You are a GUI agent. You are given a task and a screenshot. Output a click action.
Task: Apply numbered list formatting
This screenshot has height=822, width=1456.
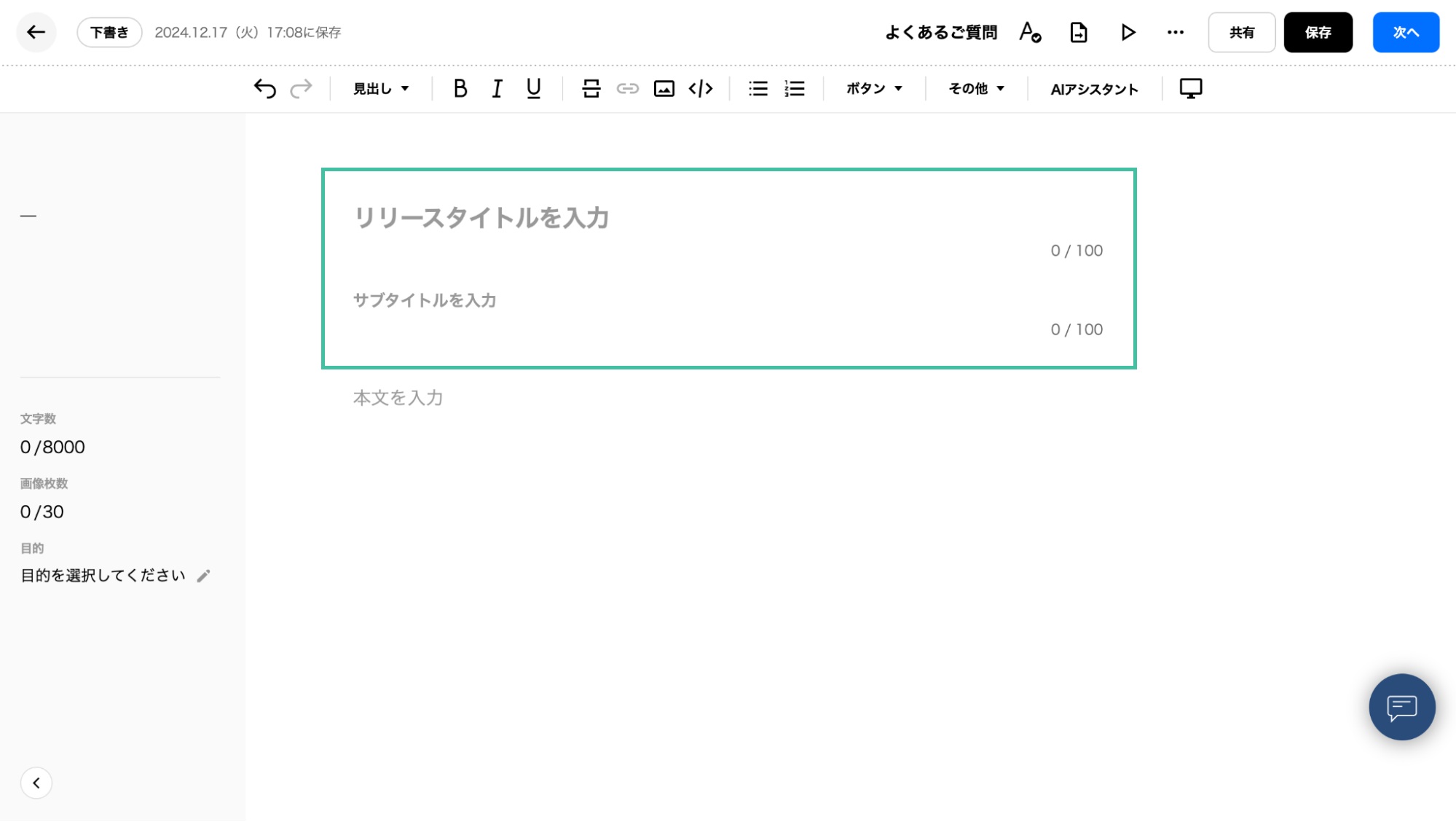794,89
